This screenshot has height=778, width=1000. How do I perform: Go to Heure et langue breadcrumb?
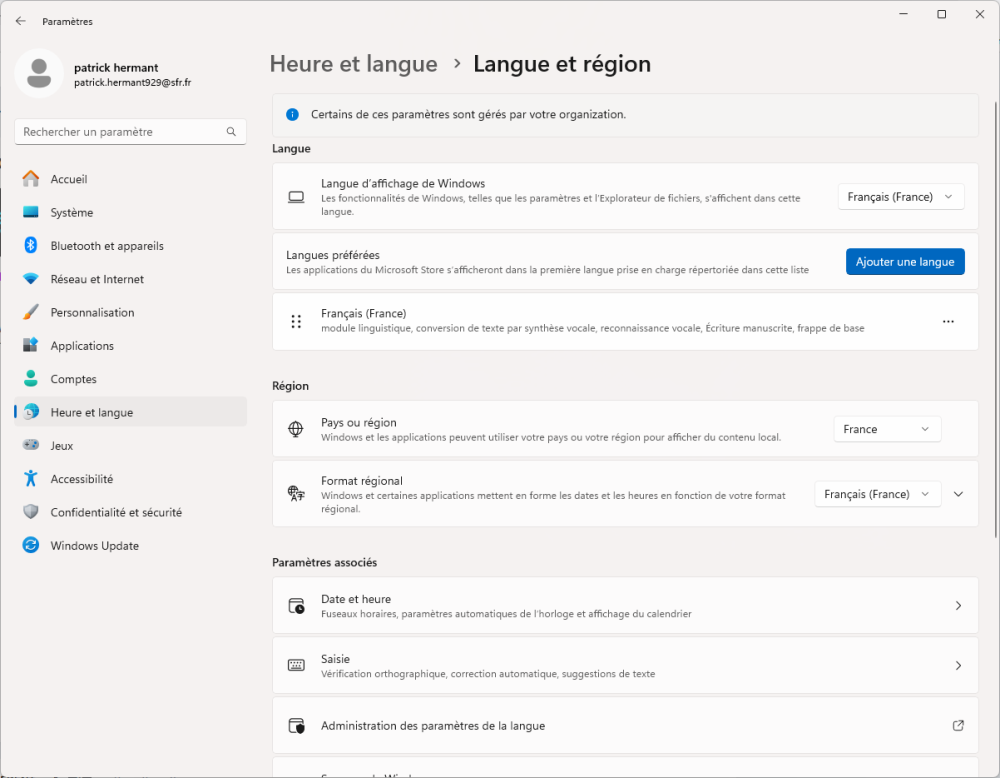coord(353,64)
